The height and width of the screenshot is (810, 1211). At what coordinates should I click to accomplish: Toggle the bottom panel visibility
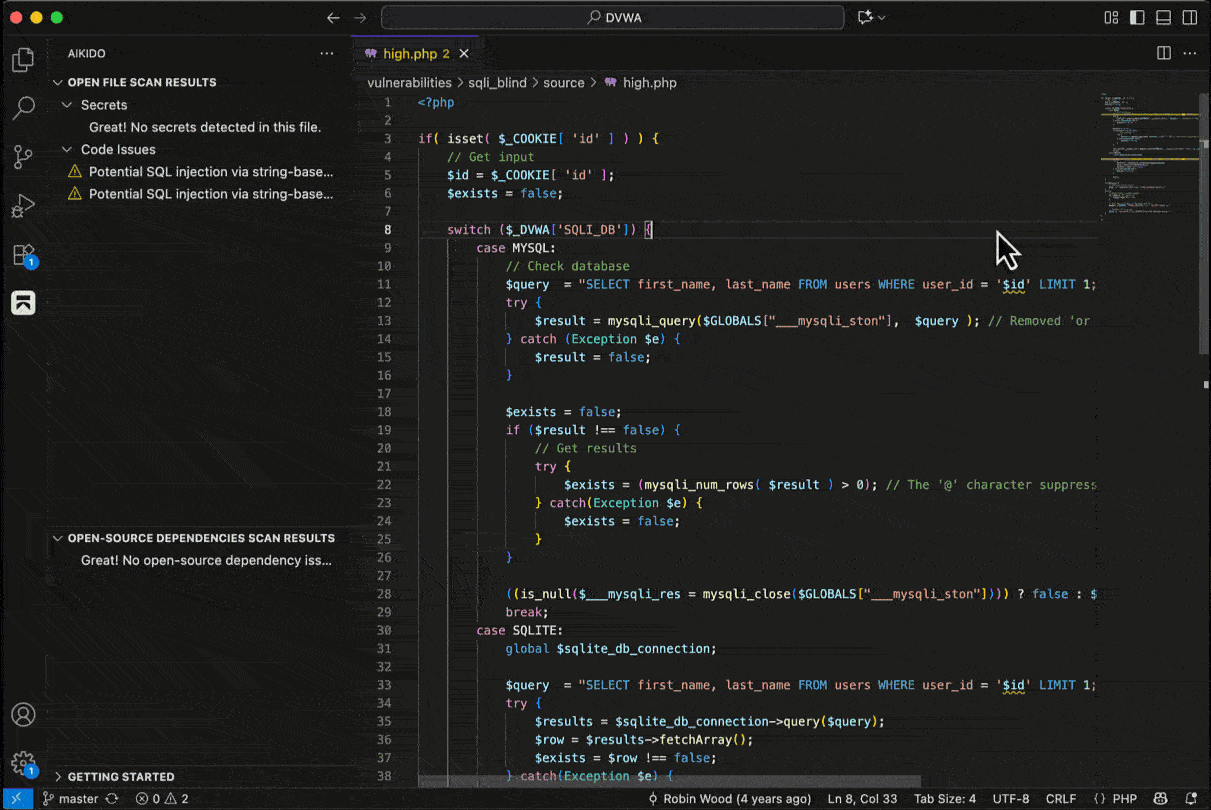1163,17
